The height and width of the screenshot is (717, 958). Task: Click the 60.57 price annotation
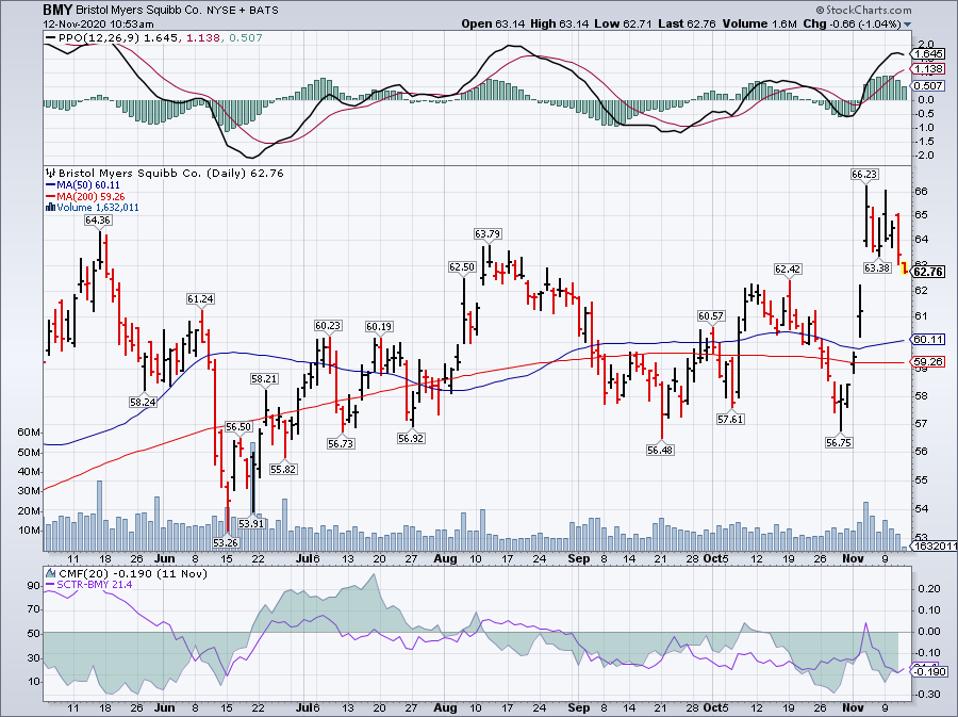click(711, 316)
